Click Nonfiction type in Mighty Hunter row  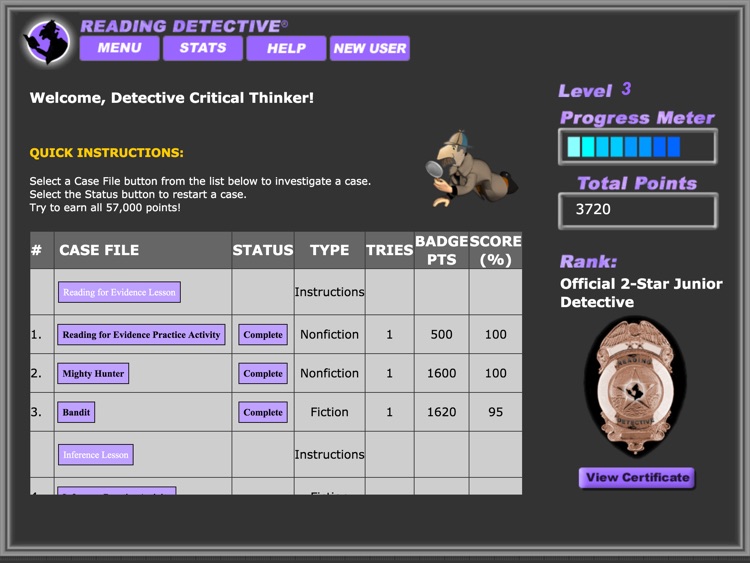[330, 373]
